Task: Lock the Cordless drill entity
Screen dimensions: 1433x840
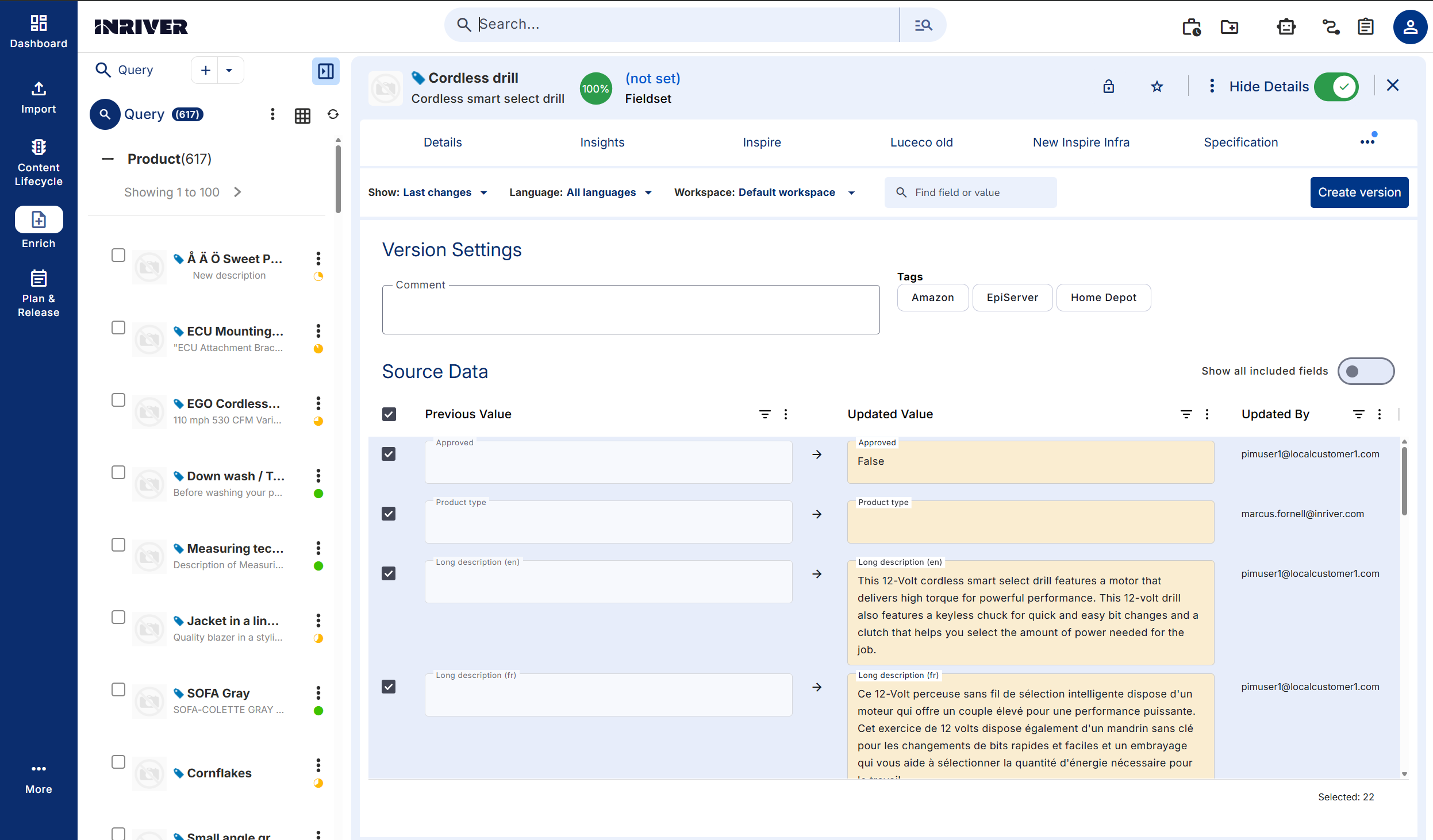Action: (x=1109, y=86)
